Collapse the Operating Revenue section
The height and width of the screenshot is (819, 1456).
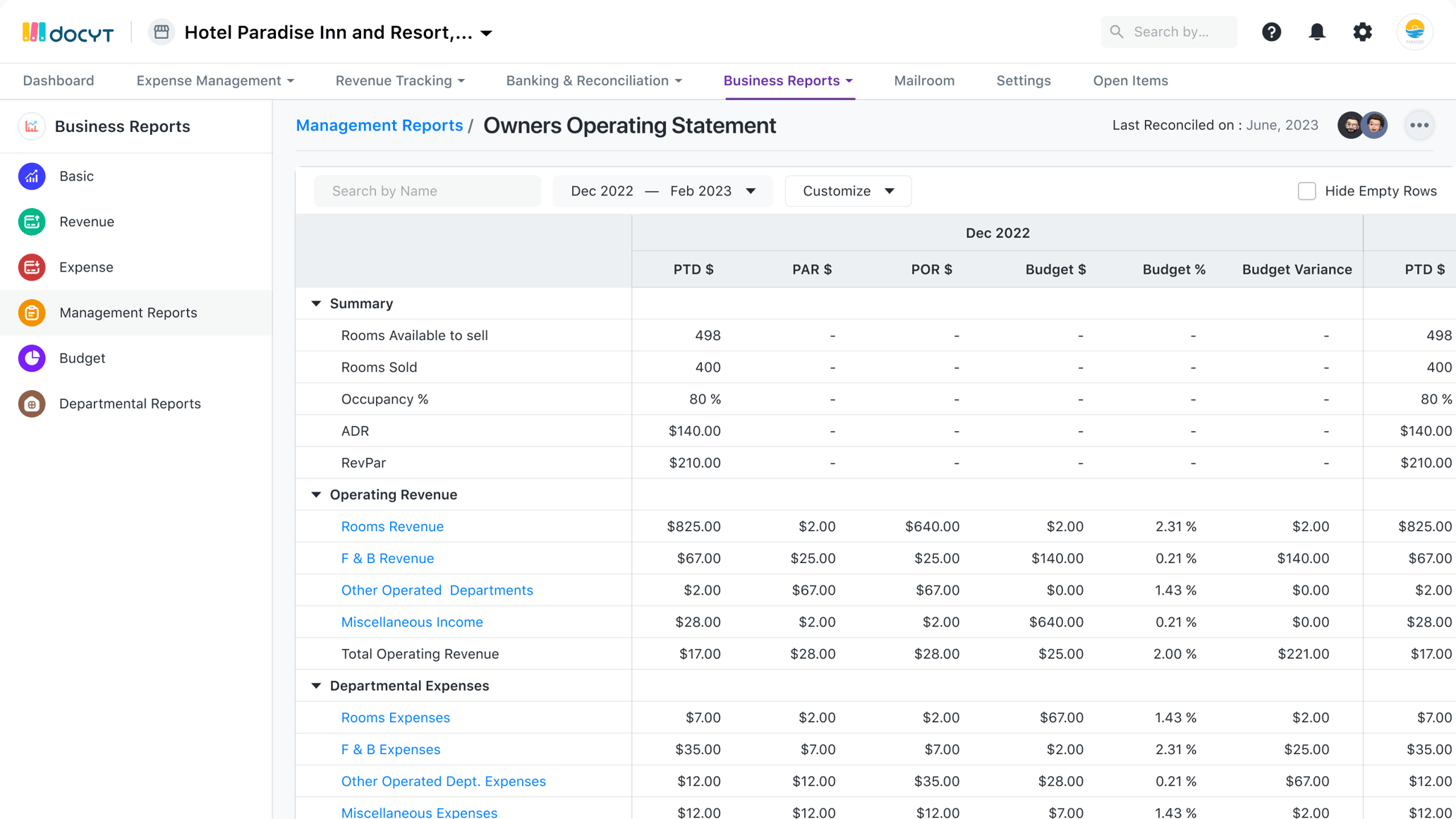[316, 495]
